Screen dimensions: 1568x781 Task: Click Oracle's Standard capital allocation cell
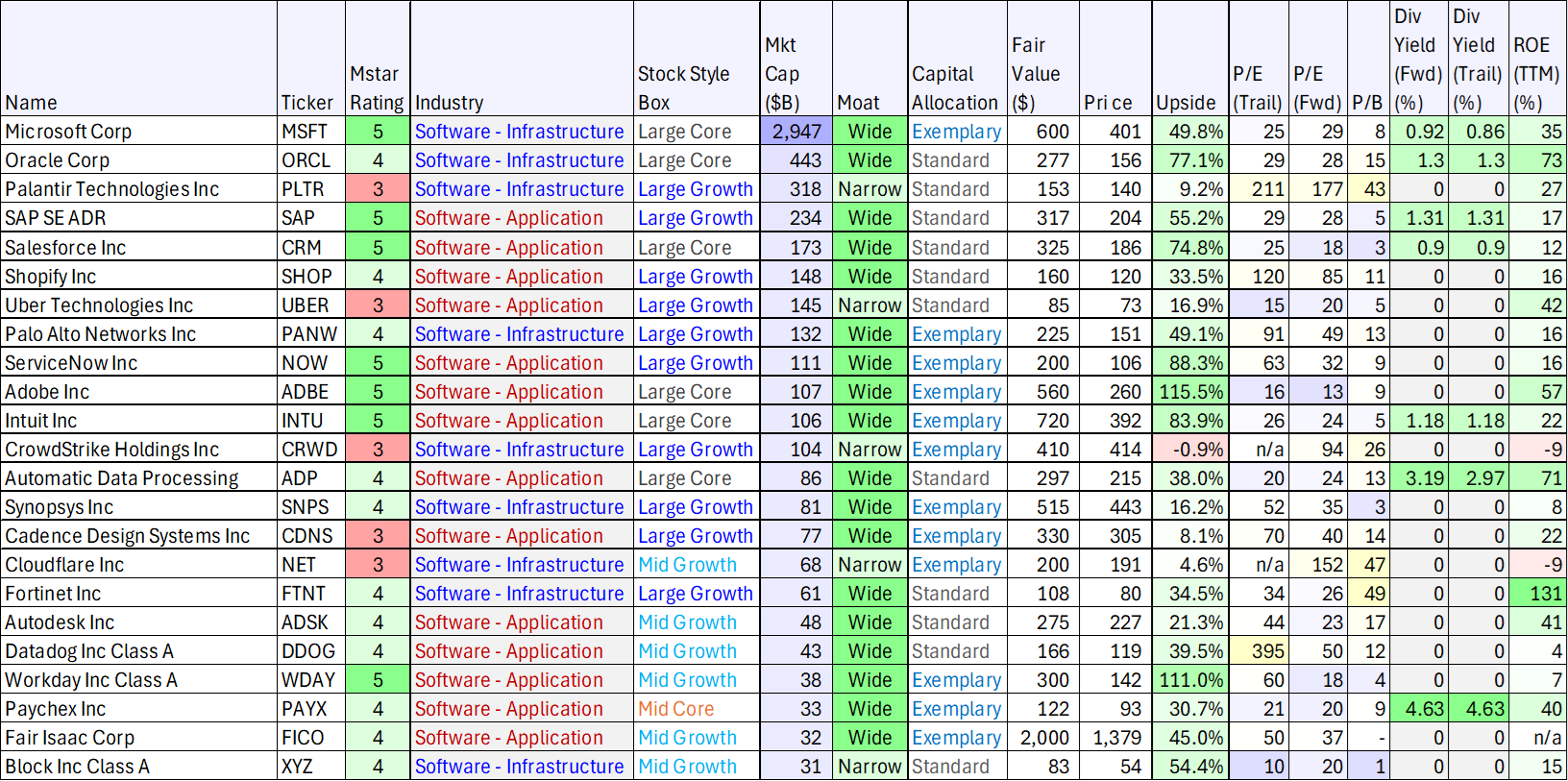[957, 160]
